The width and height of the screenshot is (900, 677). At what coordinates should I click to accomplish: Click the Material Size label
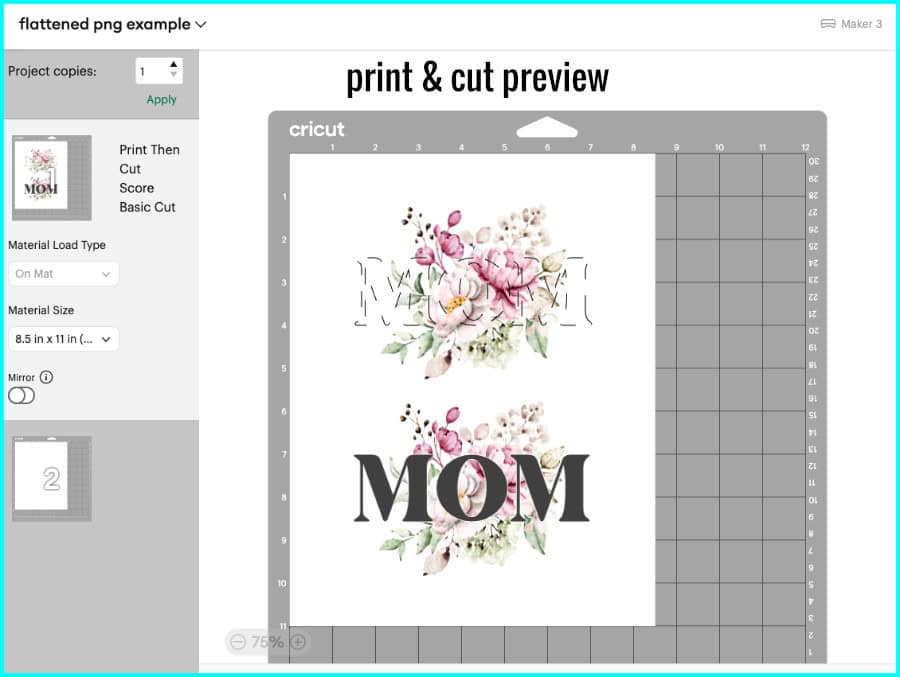click(41, 310)
